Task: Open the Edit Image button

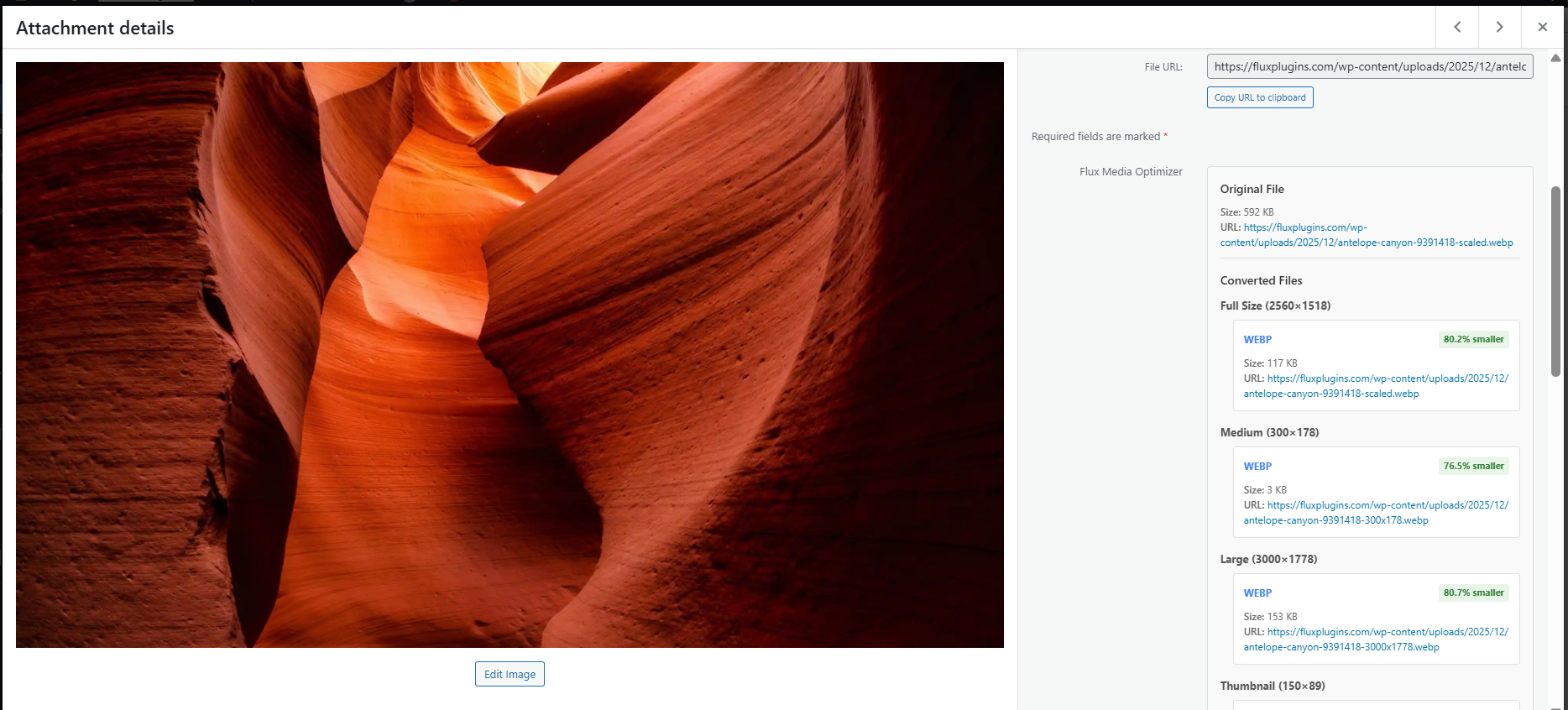Action: click(x=510, y=674)
